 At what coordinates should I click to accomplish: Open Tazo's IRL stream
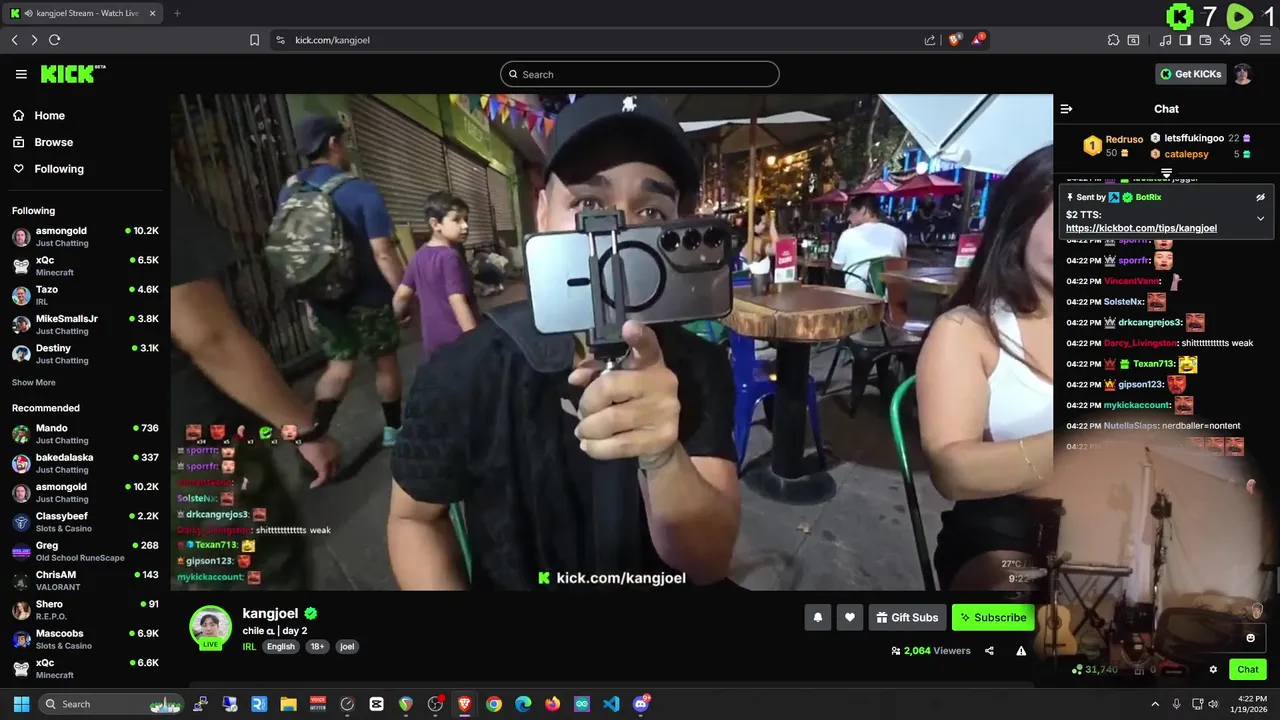(85, 295)
